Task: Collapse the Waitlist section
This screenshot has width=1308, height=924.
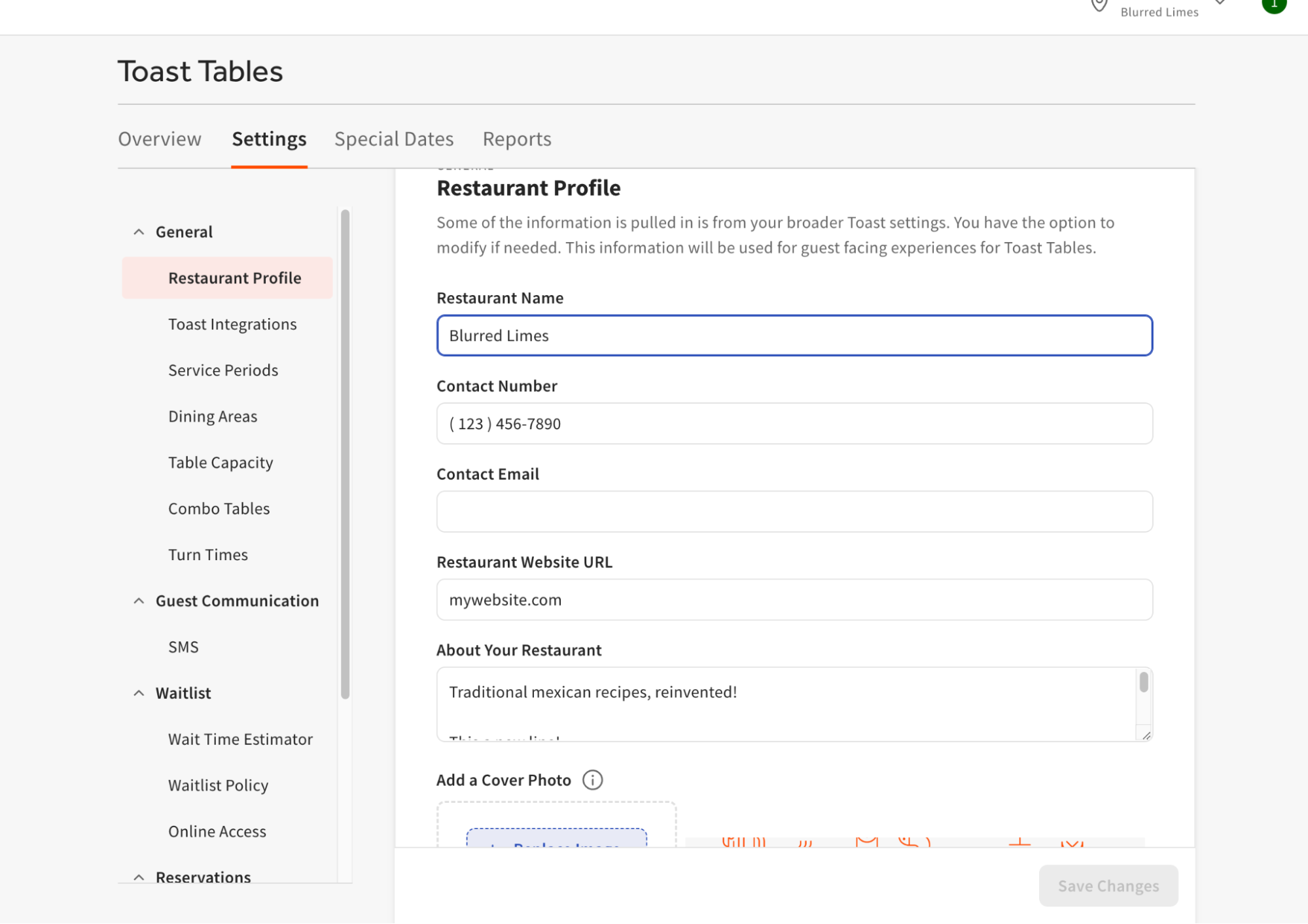Action: [139, 692]
